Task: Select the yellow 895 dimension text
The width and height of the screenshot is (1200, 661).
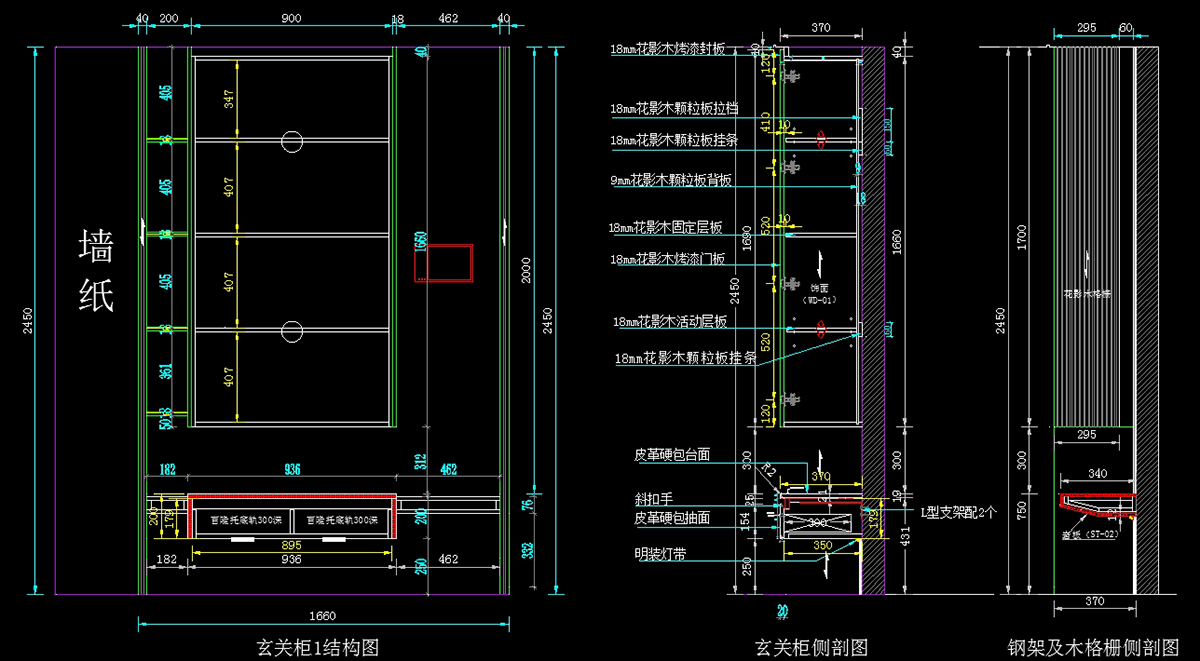Action: tap(292, 545)
